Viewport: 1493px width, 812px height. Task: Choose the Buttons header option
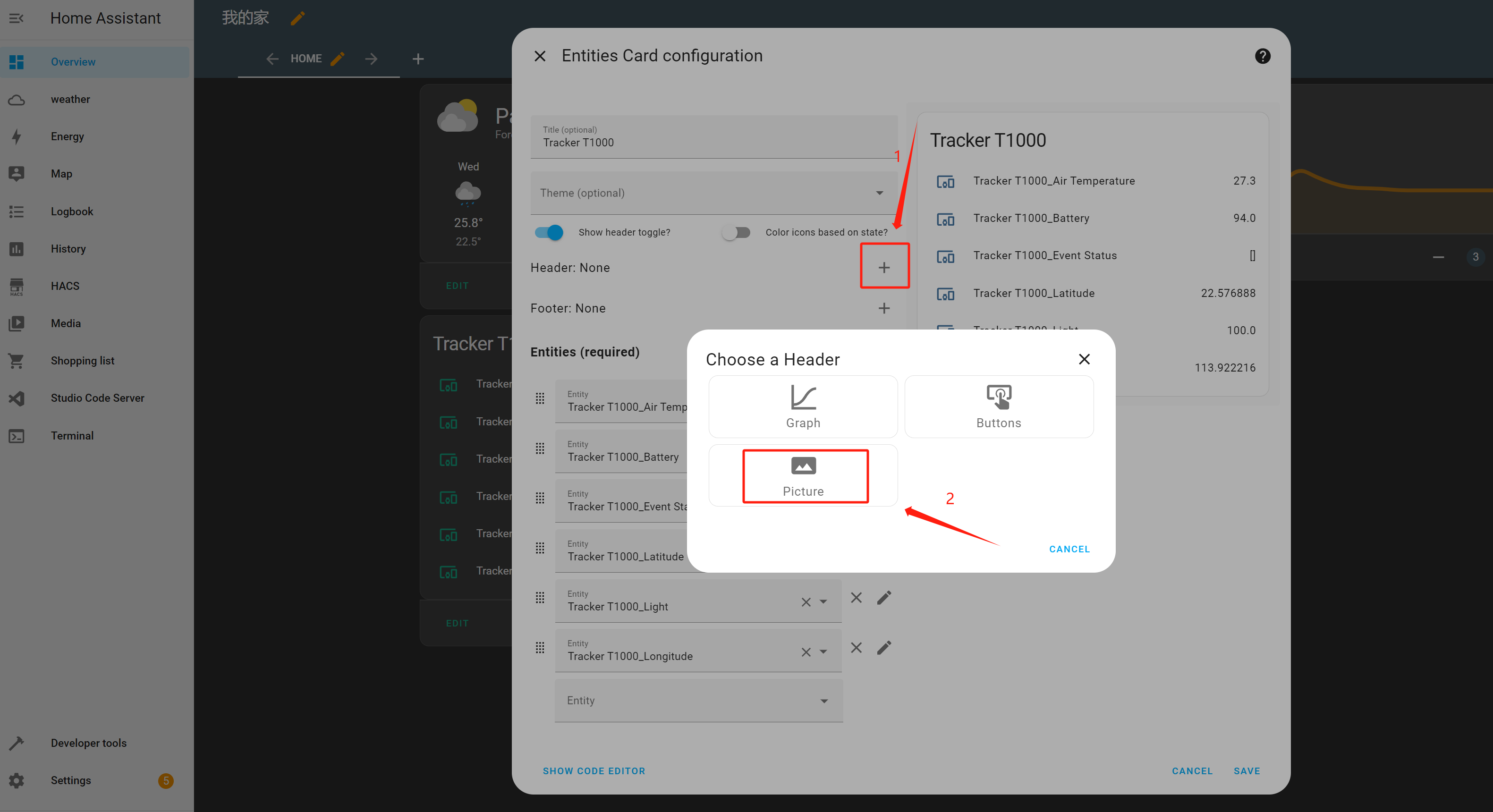click(999, 407)
